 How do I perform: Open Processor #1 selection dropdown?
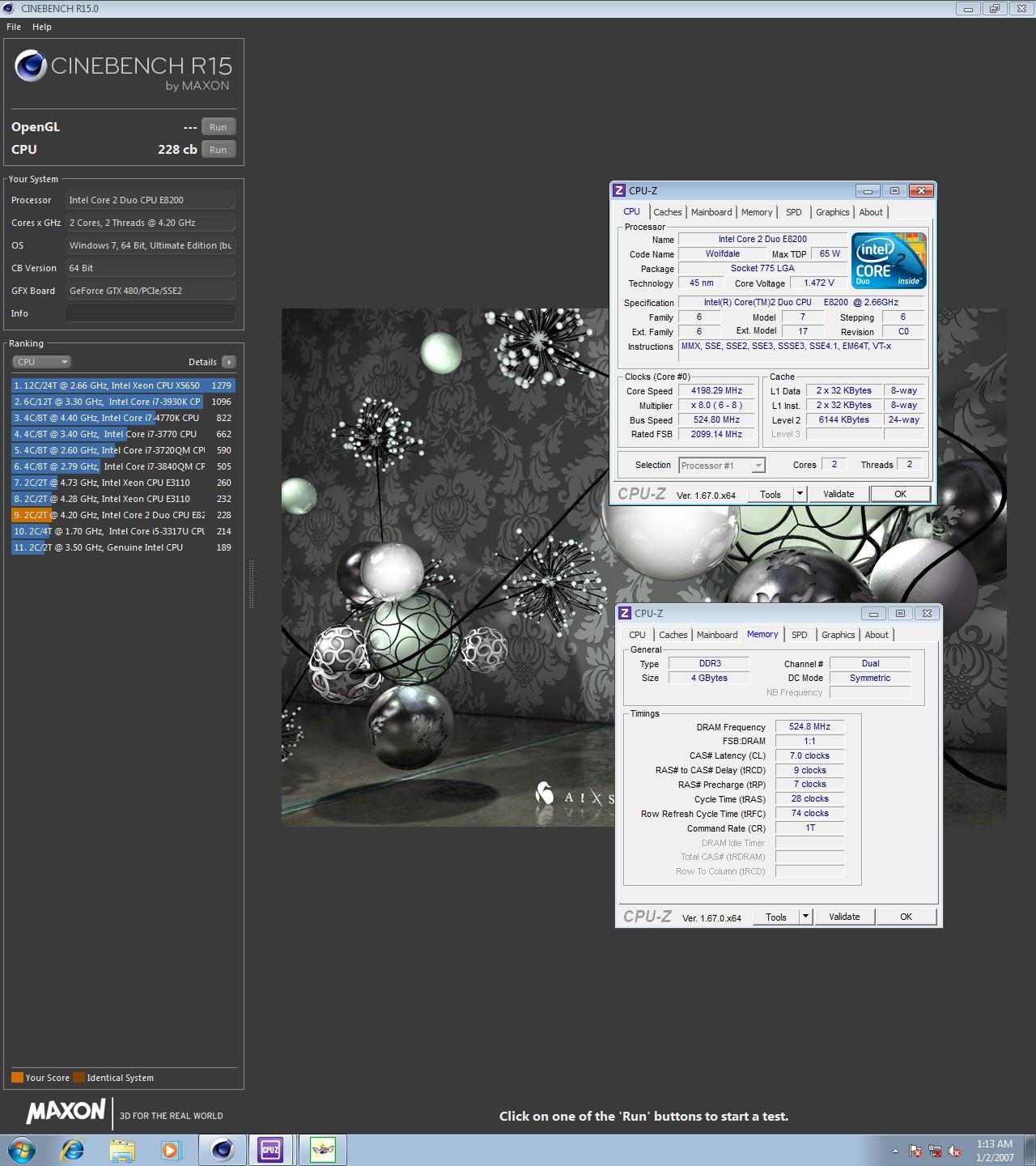(x=722, y=466)
